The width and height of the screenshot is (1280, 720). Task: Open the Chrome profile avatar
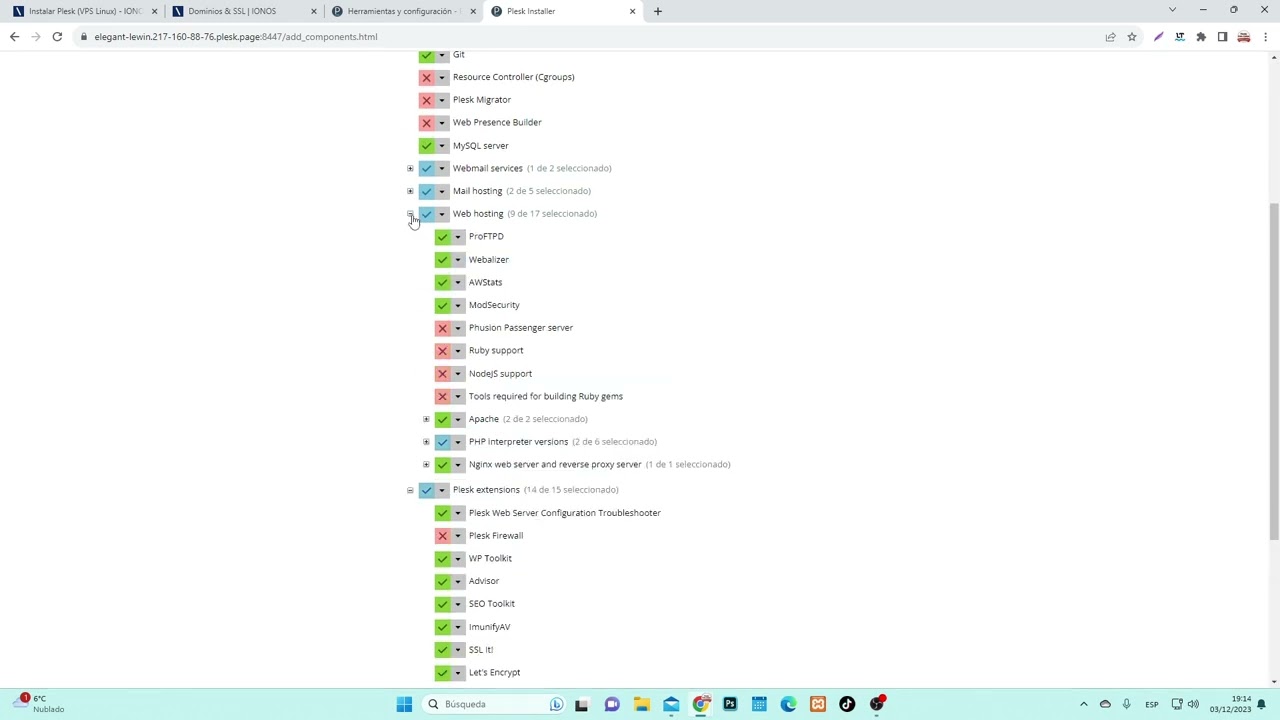(1244, 37)
